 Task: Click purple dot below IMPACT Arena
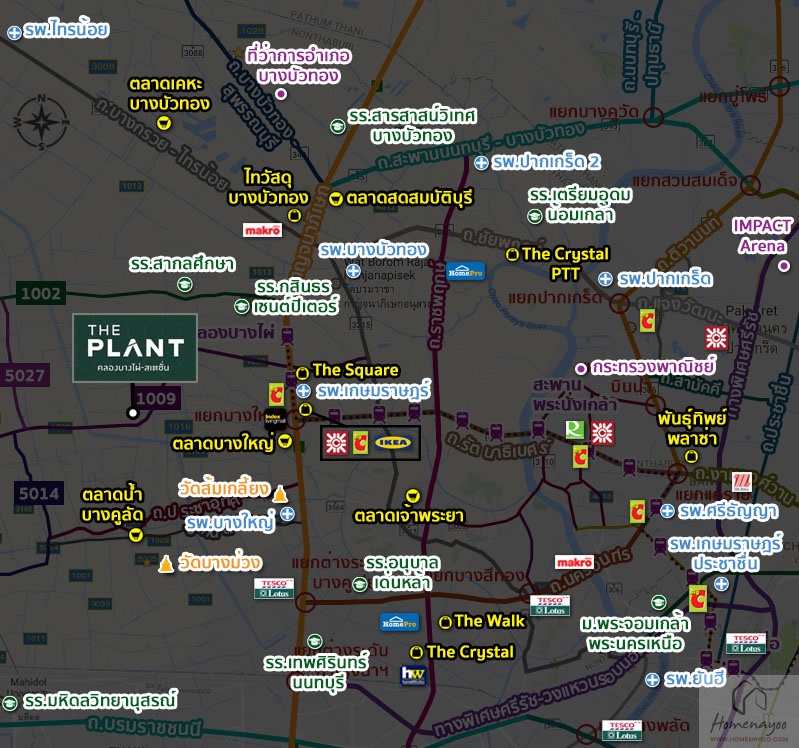pos(784,265)
